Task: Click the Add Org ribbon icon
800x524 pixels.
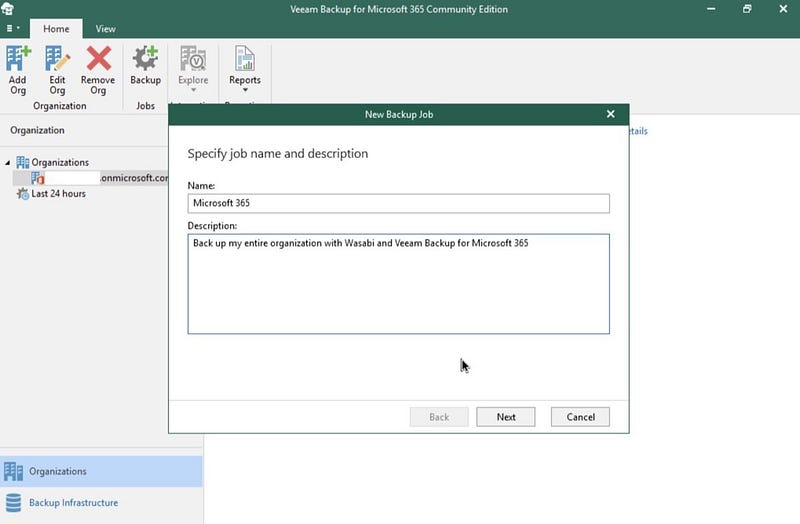Action: (18, 58)
